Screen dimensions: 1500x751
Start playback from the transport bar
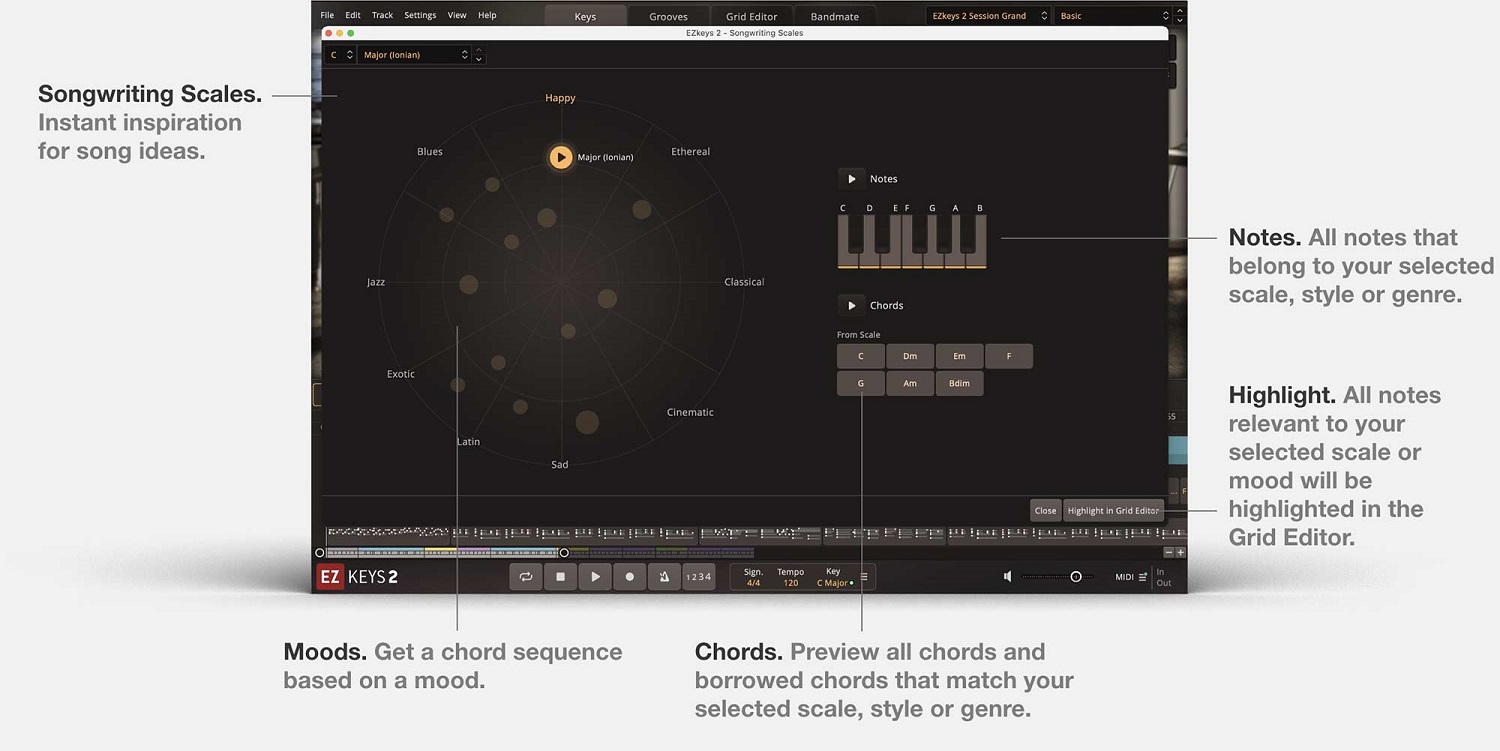click(x=595, y=577)
